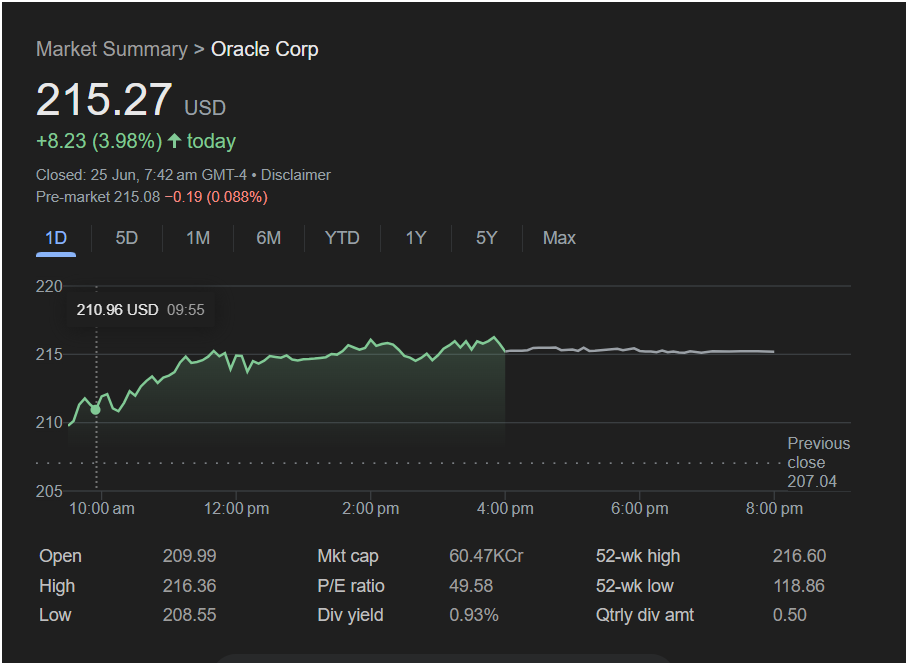Viewport: 908px width, 665px height.
Task: Click the 52-wk high label
Action: [x=638, y=556]
